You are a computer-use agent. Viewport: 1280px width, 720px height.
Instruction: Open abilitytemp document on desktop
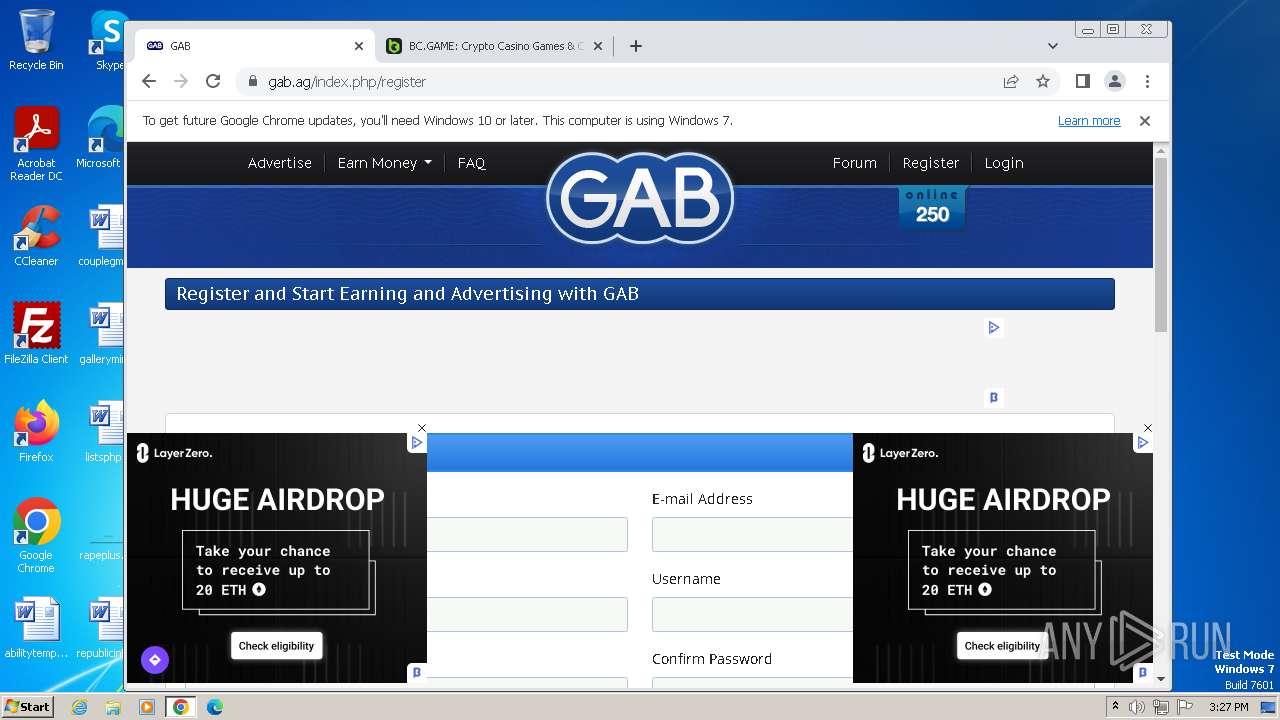36,628
